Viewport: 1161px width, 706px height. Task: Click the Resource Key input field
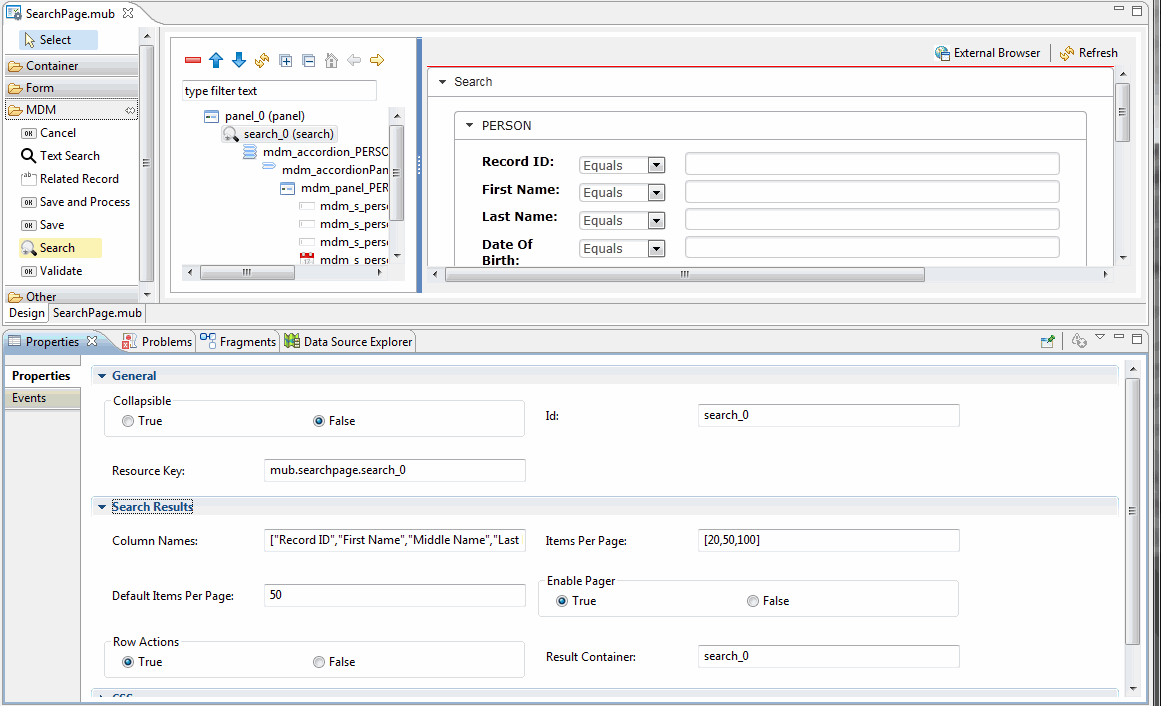[395, 470]
